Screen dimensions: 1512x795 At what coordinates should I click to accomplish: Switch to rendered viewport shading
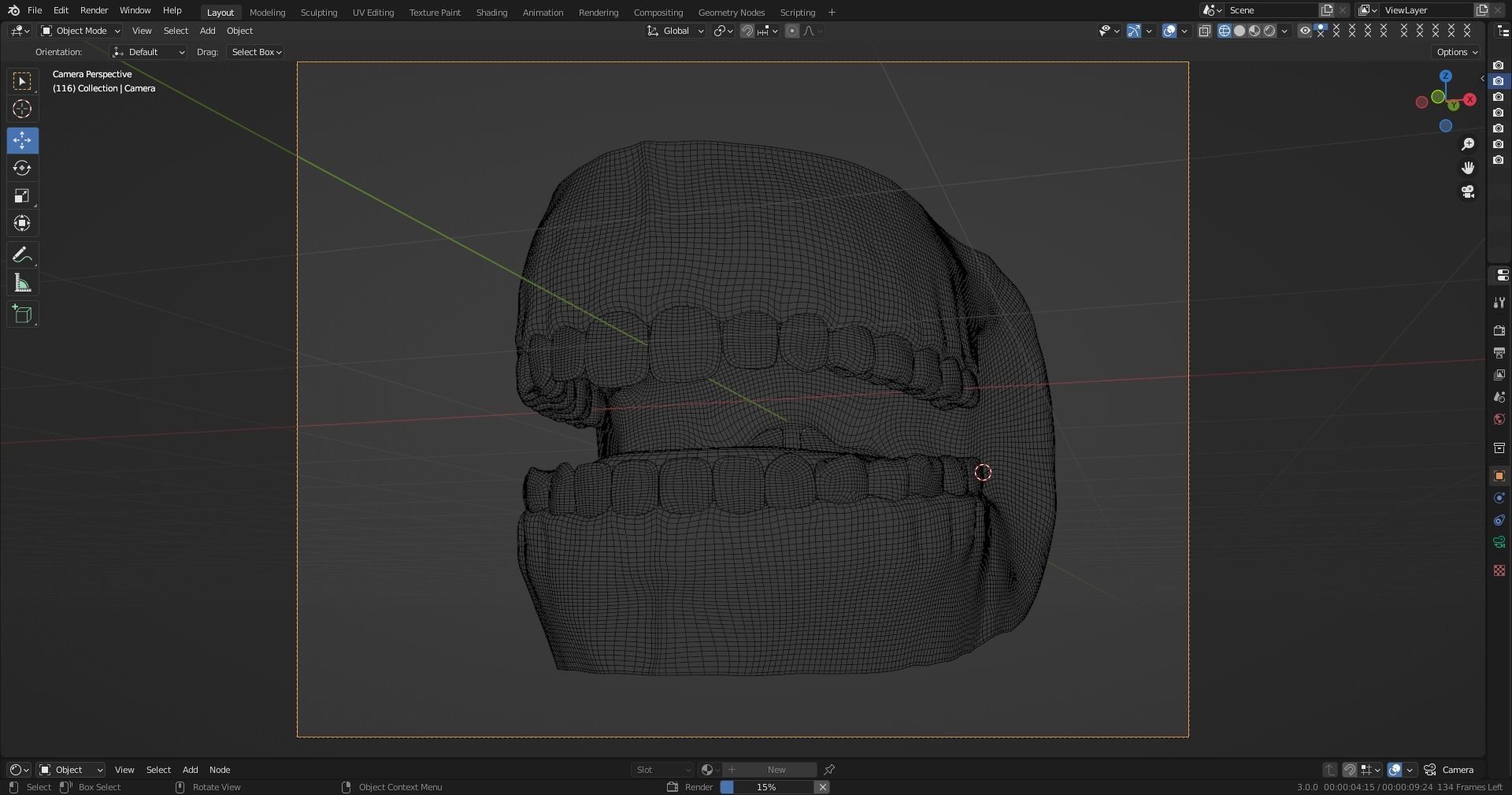tap(1269, 31)
